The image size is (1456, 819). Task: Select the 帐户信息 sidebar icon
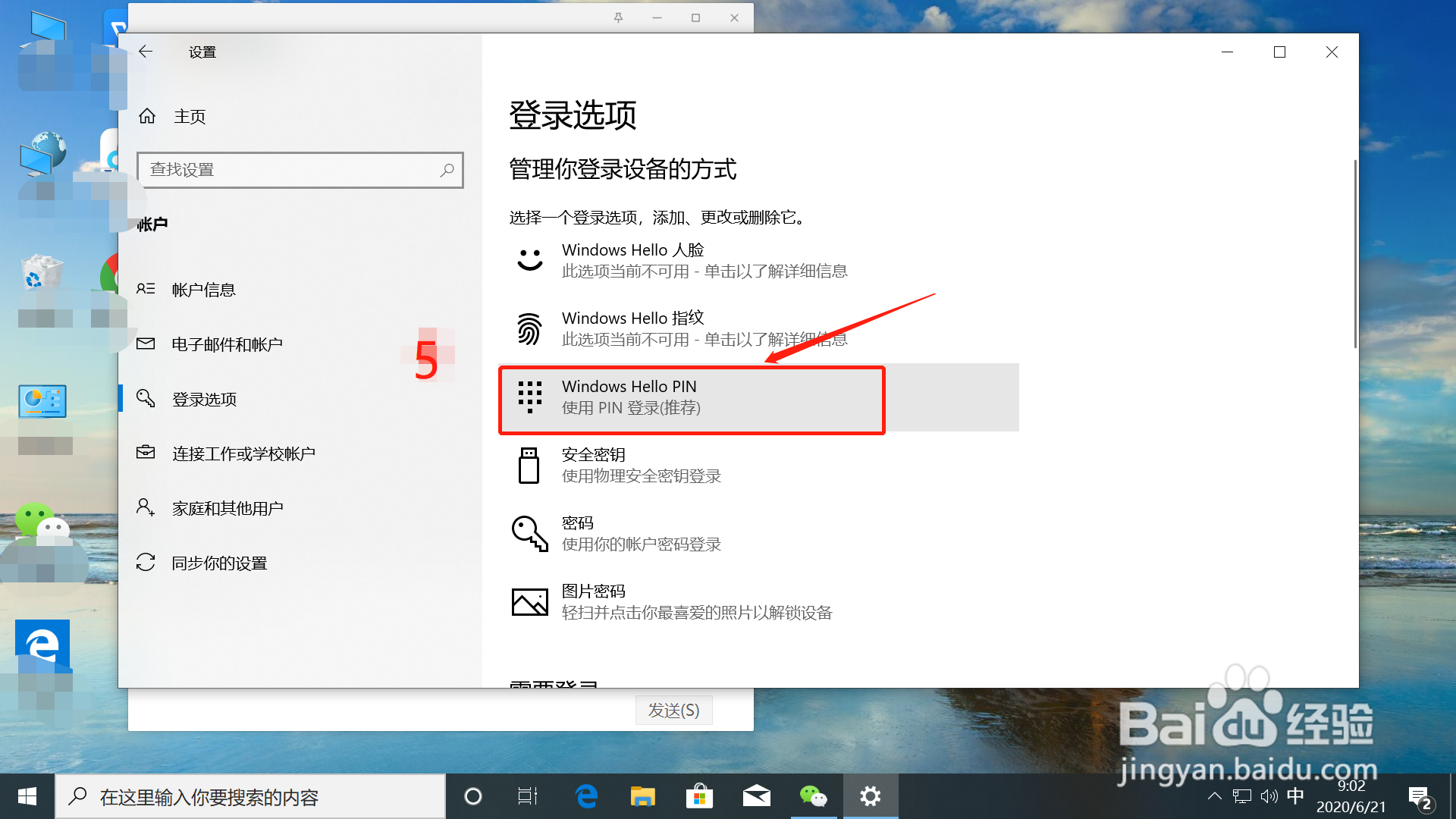coord(146,289)
